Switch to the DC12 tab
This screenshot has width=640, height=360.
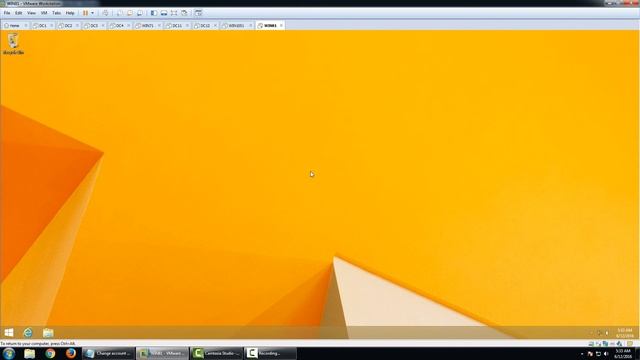point(204,26)
